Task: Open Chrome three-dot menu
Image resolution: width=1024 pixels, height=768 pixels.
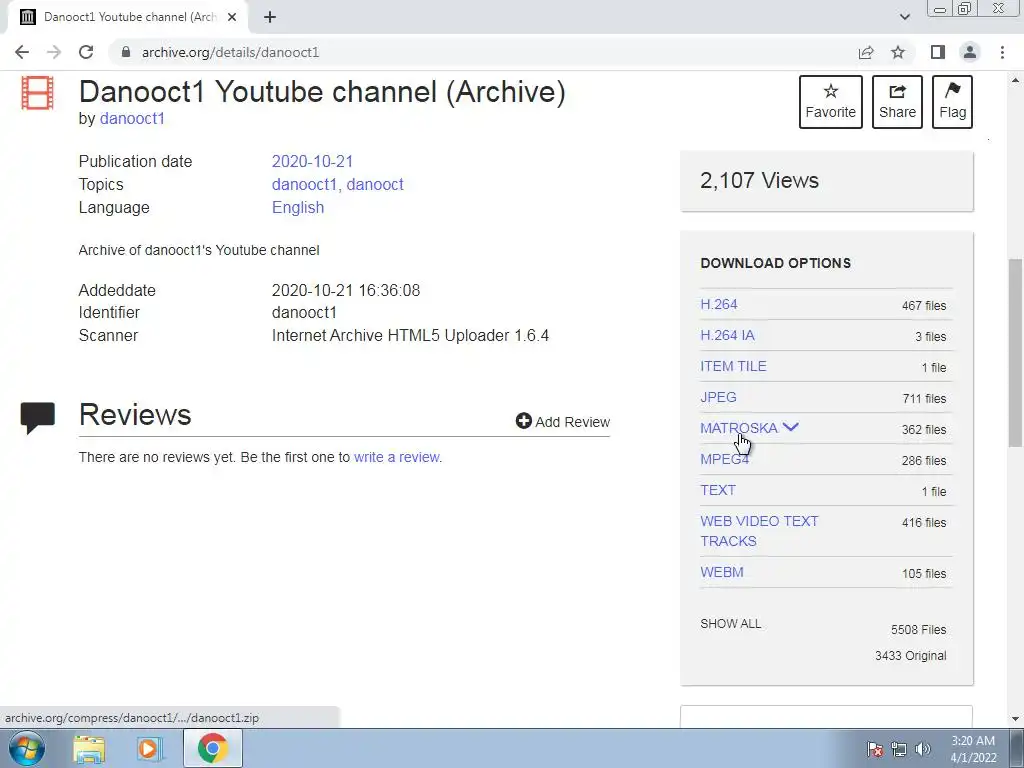Action: click(x=1002, y=52)
